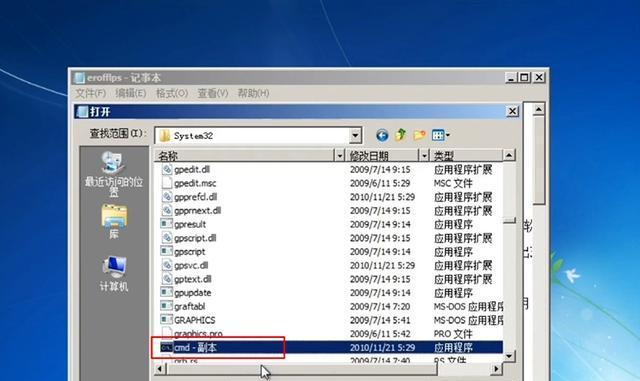Go back using the blue arrow icon
Viewport: 640px width, 381px height.
[382, 135]
